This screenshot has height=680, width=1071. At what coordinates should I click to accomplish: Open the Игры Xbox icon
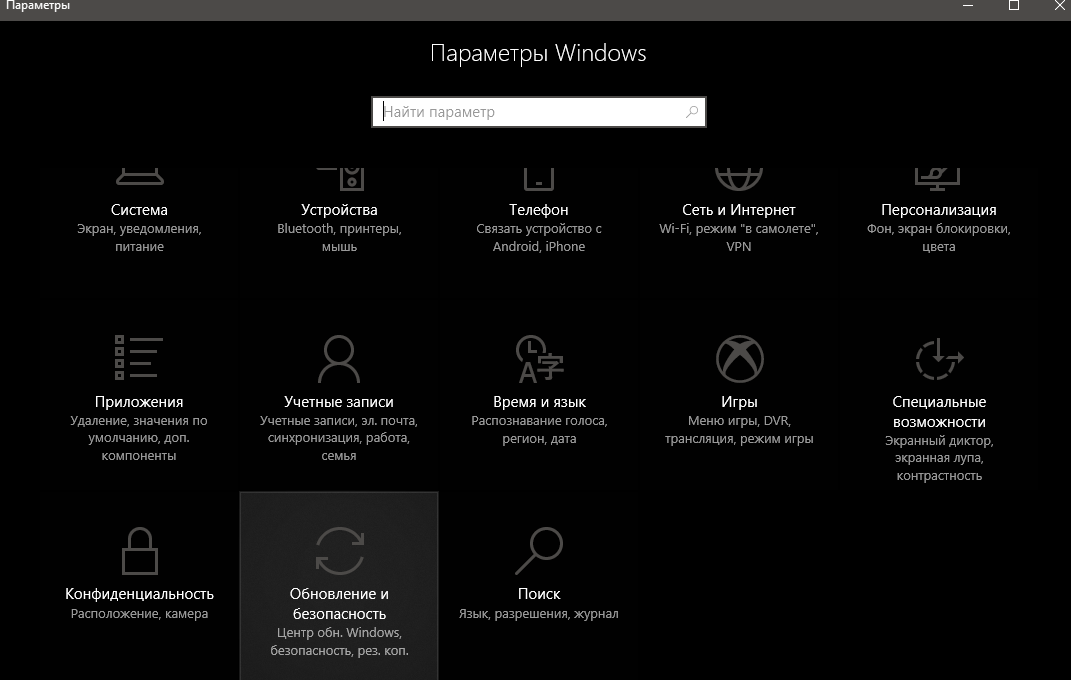[740, 358]
